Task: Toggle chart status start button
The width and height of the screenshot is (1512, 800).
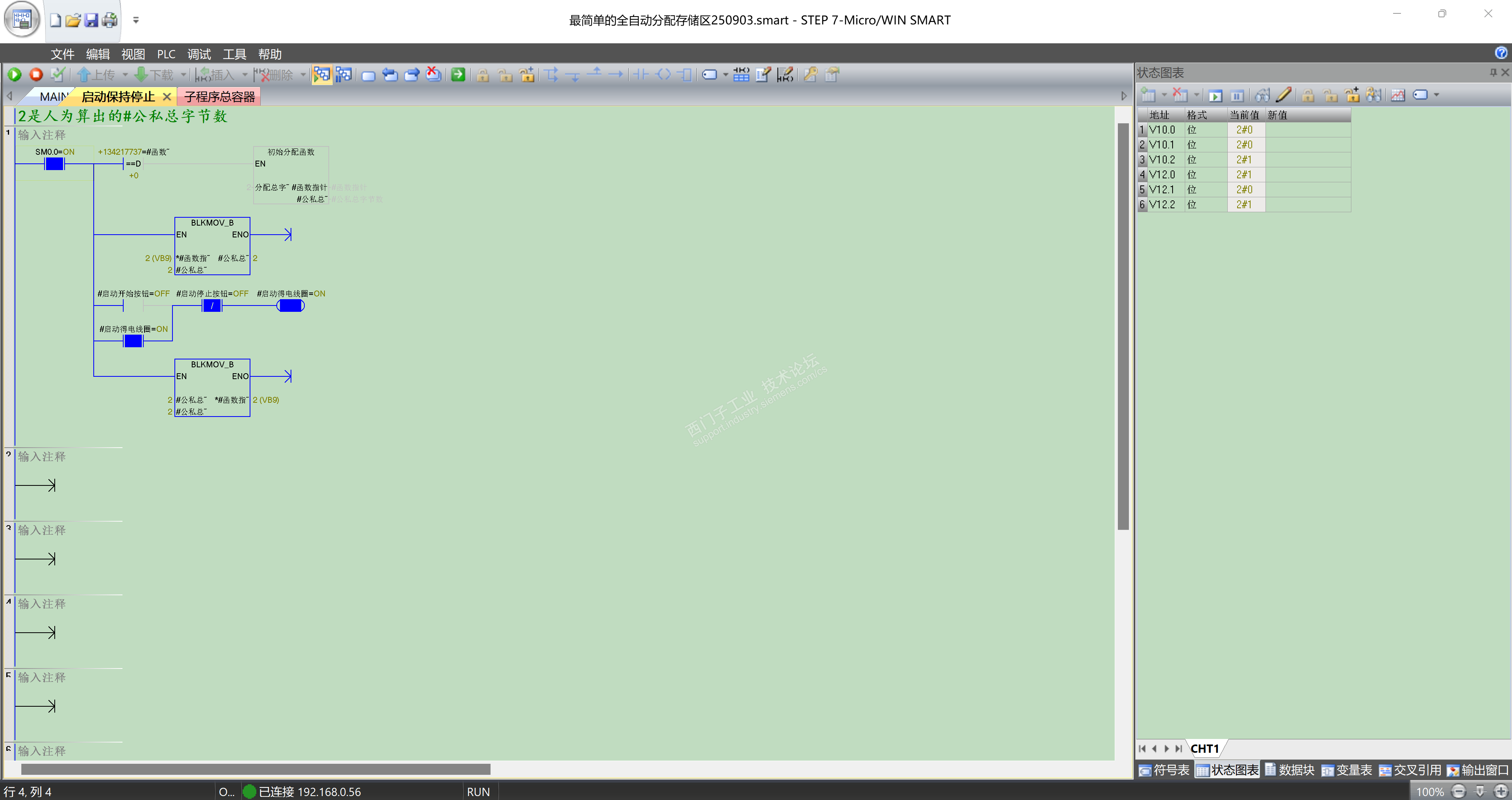Action: 1216,95
